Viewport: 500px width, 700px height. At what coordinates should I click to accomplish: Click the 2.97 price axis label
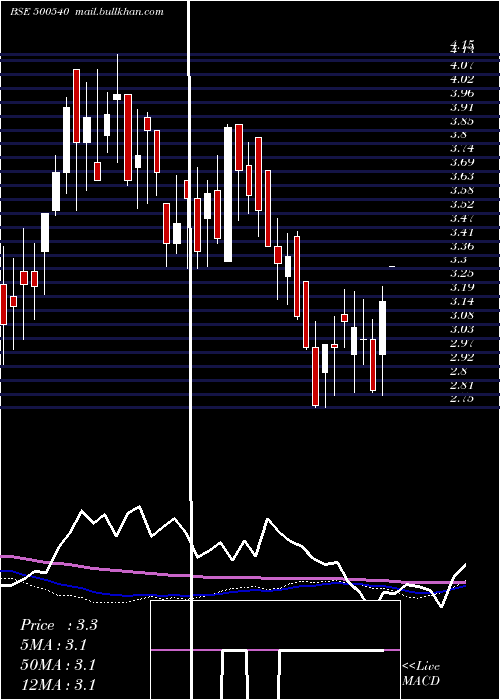(x=462, y=343)
